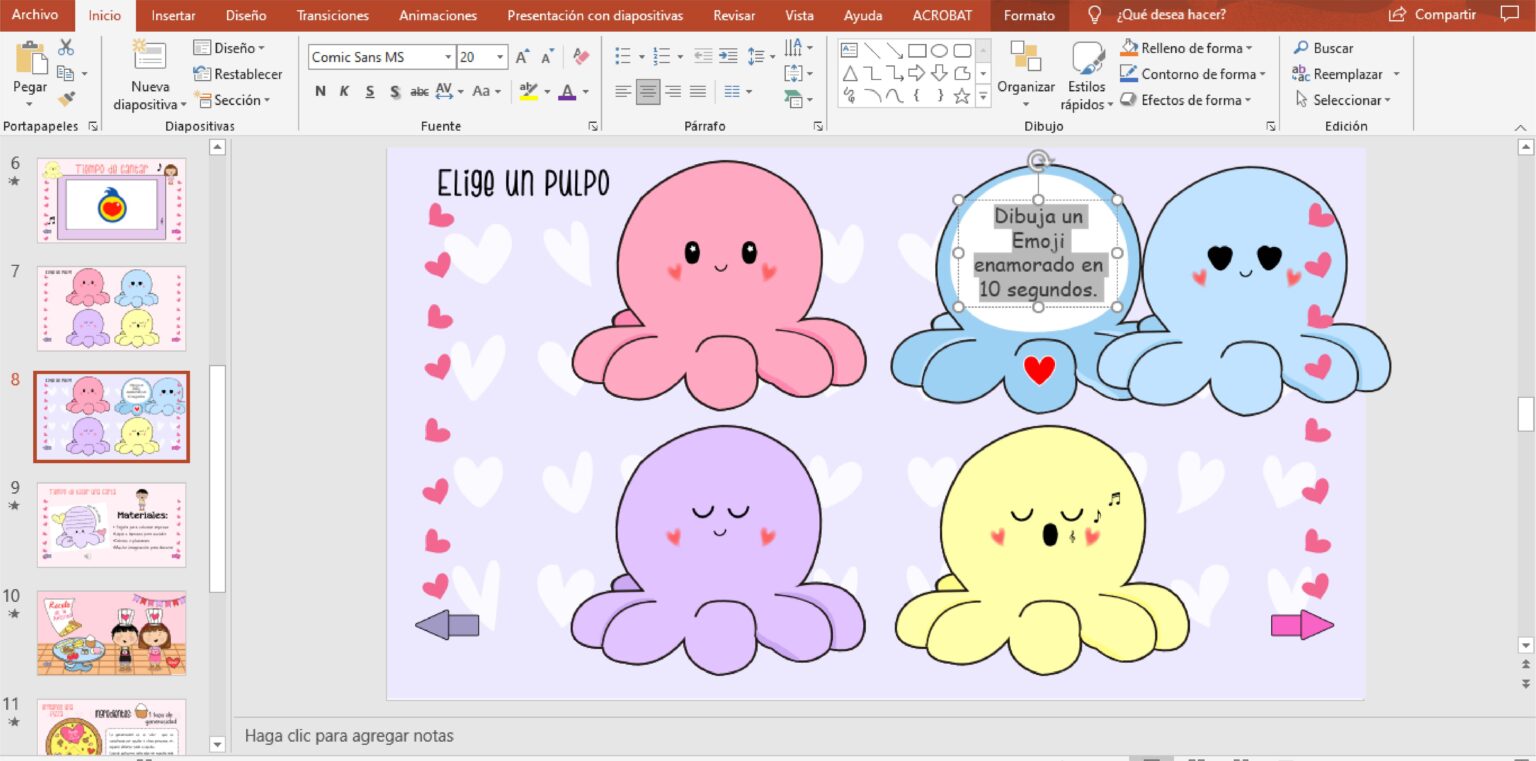Click the Organizar icon
Viewport: 1536px width, 761px height.
pos(1025,57)
